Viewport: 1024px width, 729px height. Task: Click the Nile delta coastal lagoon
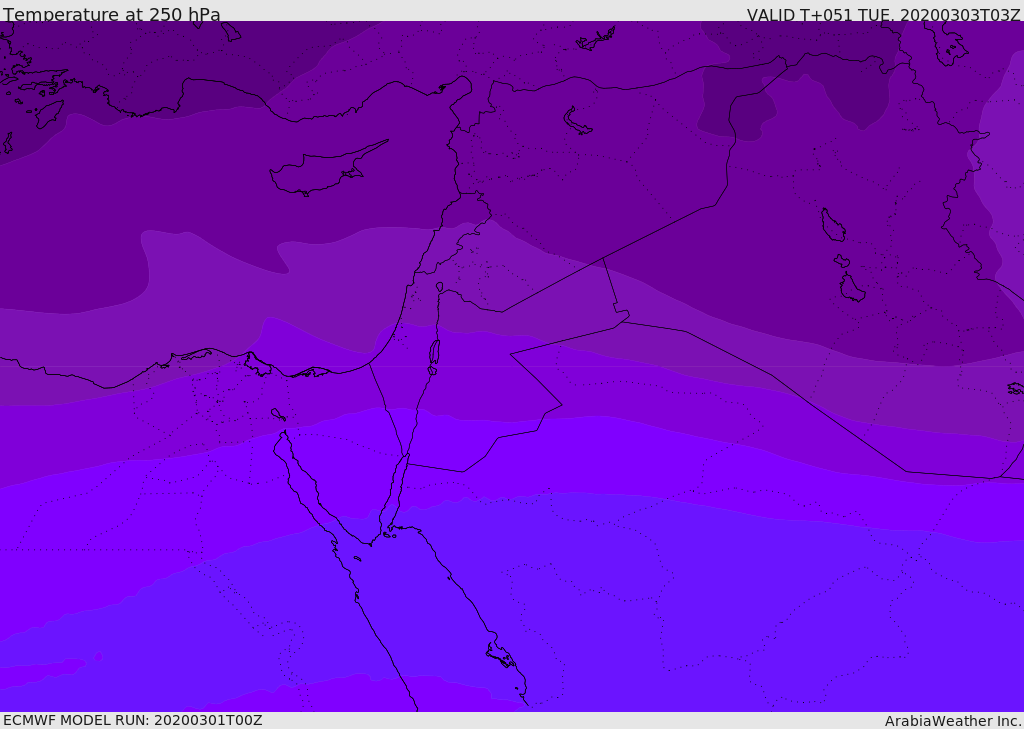258,364
